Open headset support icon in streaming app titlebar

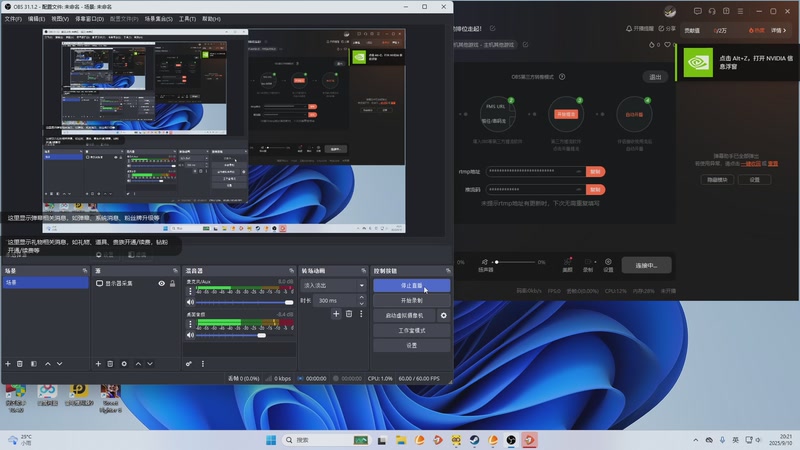point(712,11)
